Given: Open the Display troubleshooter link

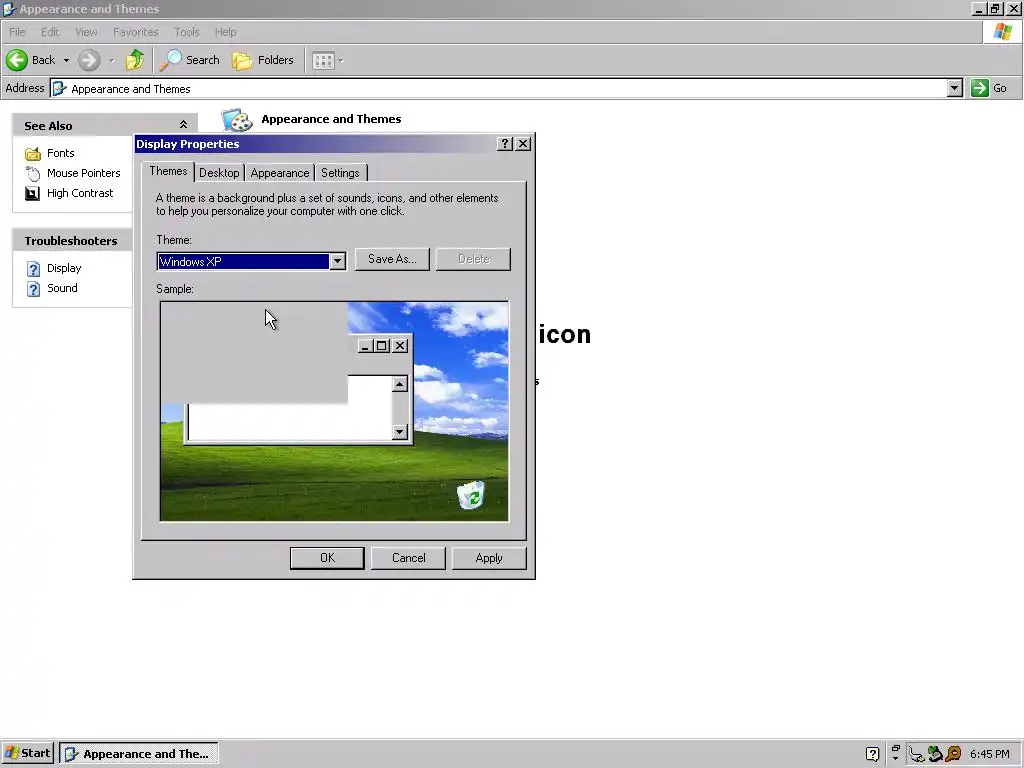Looking at the screenshot, I should [x=64, y=268].
